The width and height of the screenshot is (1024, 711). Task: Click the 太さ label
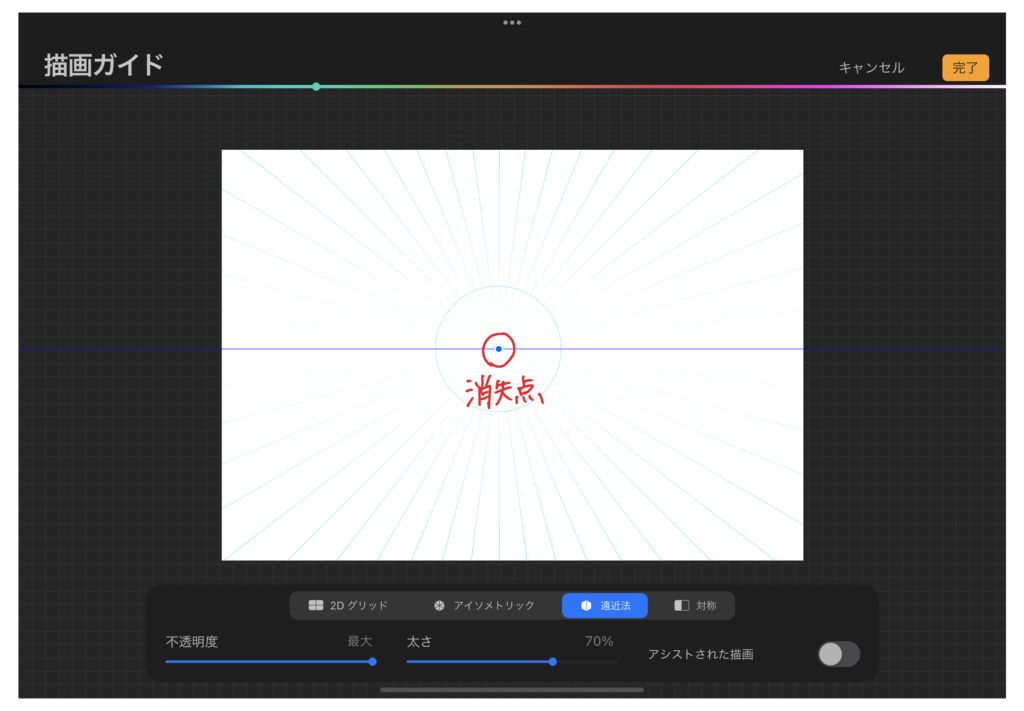pyautogui.click(x=419, y=642)
